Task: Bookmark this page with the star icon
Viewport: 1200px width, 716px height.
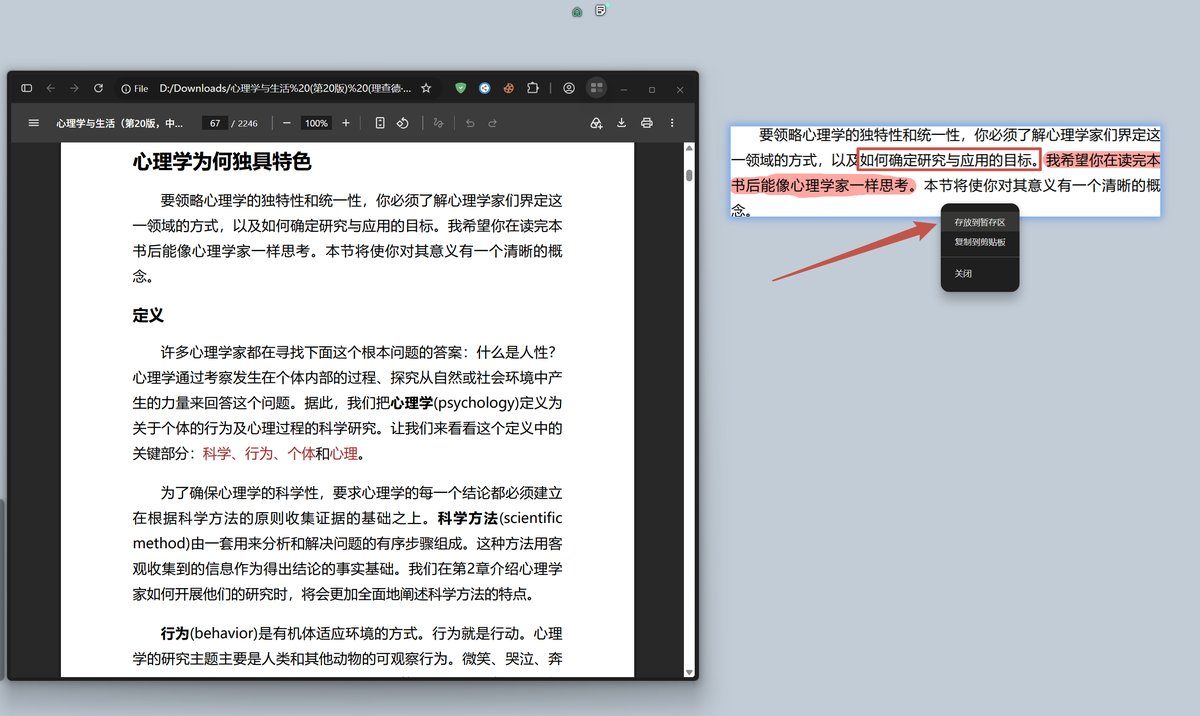Action: (x=426, y=88)
